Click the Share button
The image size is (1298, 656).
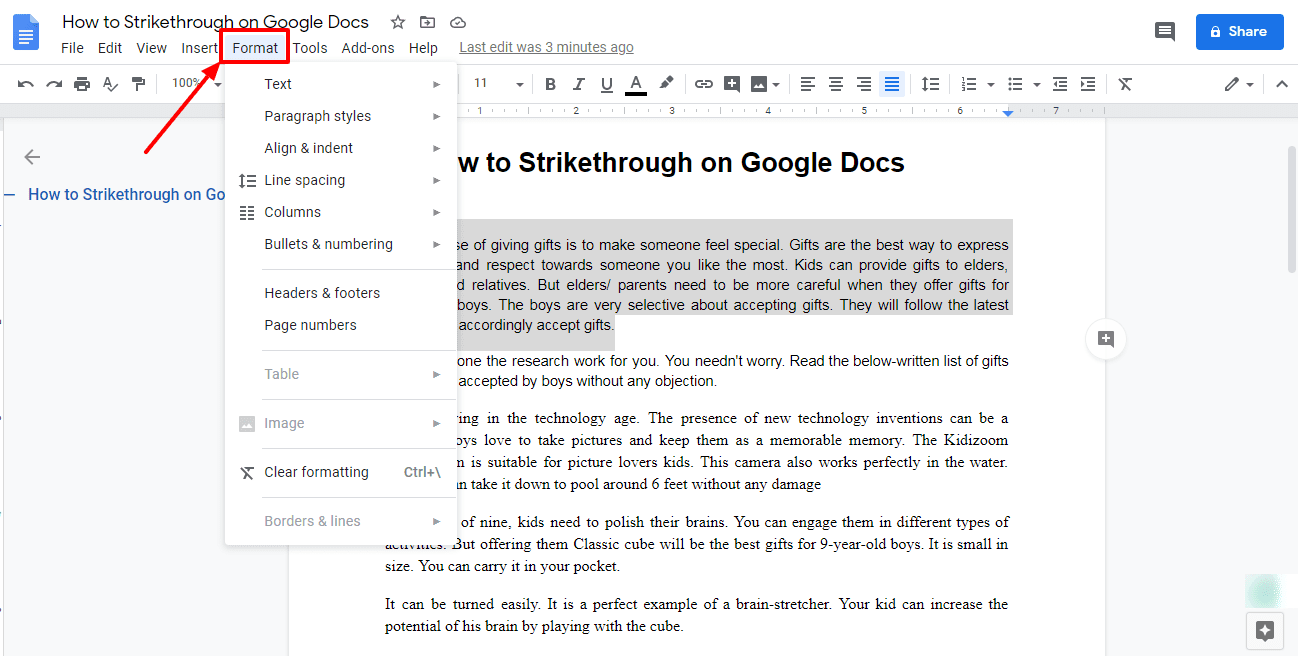tap(1239, 32)
